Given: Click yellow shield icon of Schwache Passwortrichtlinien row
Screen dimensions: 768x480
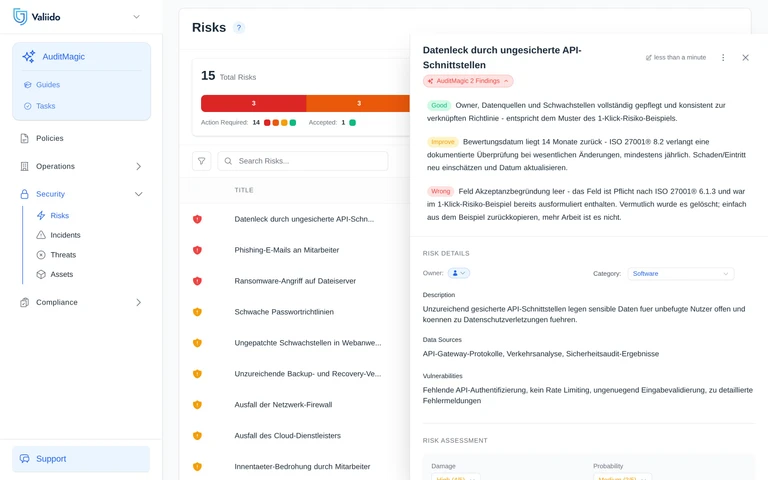Looking at the screenshot, I should click(197, 312).
